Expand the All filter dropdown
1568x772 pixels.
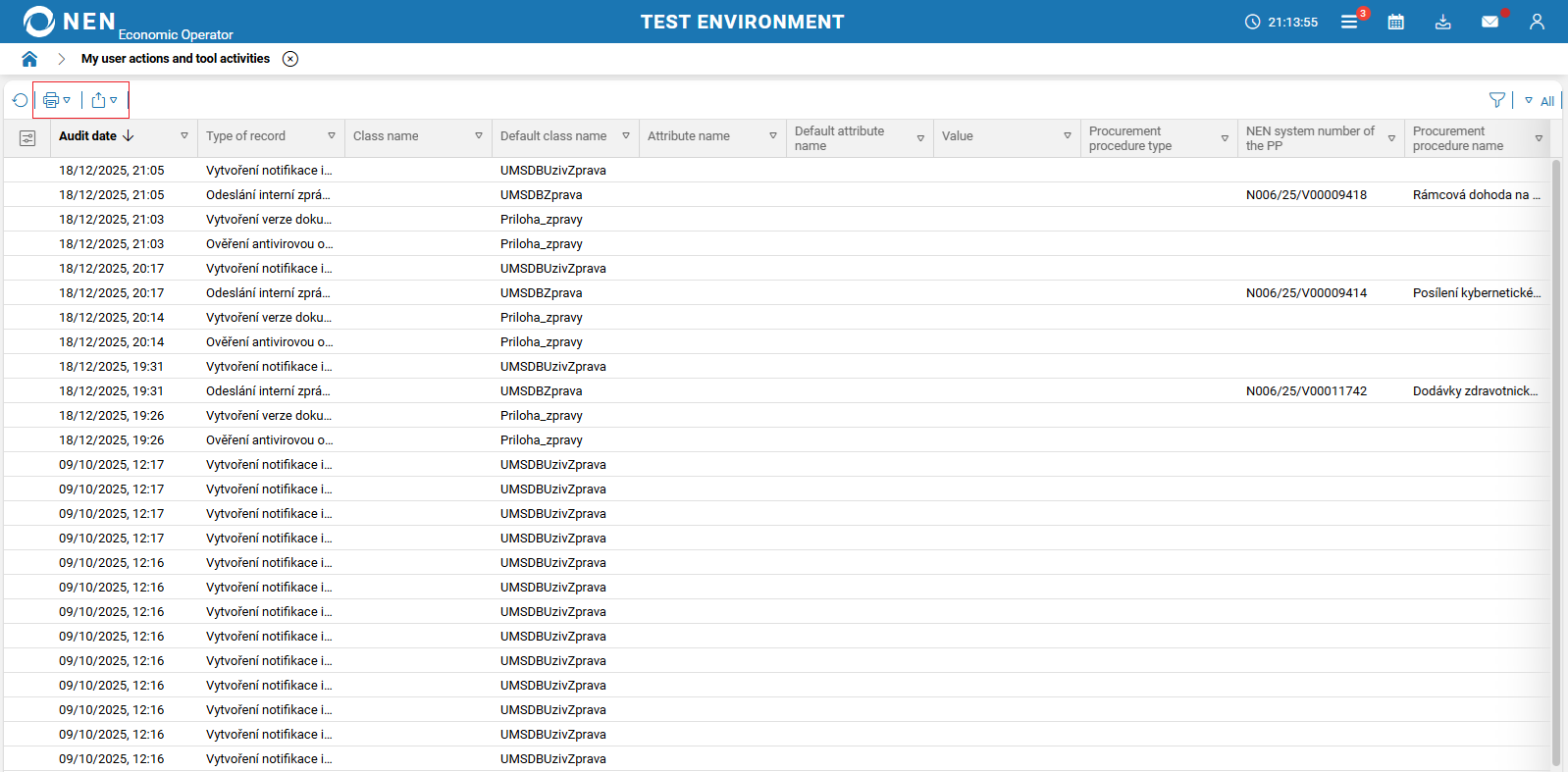[x=1540, y=101]
